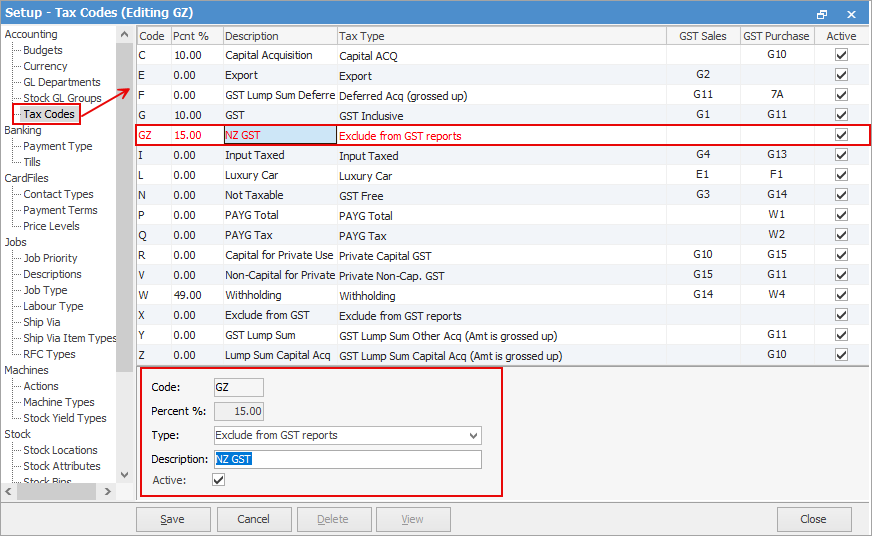Click the tree vertical scrollbar thumb
This screenshot has height=536, width=872.
pyautogui.click(x=124, y=207)
